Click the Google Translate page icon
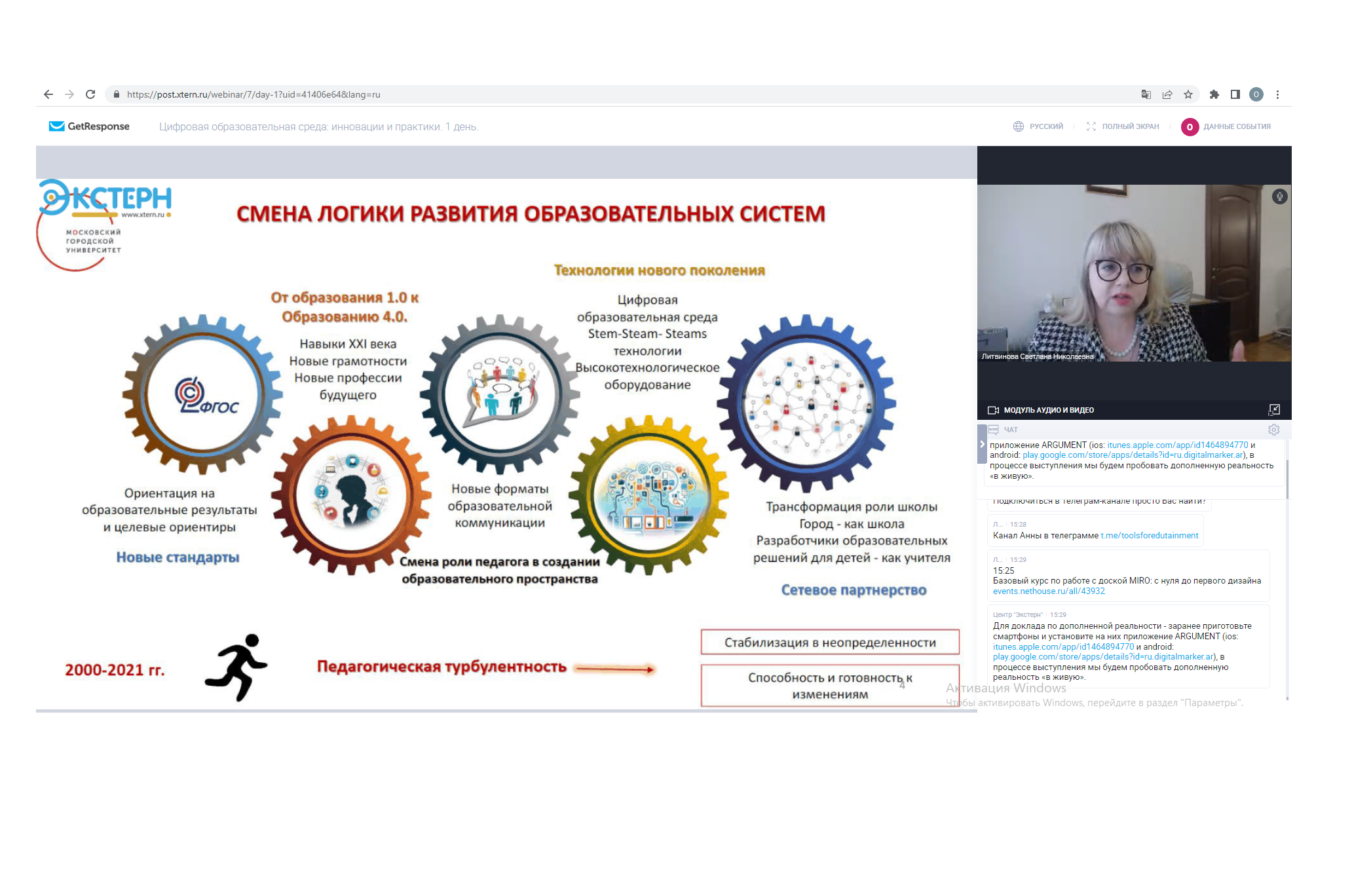The height and width of the screenshot is (896, 1352). [1146, 94]
